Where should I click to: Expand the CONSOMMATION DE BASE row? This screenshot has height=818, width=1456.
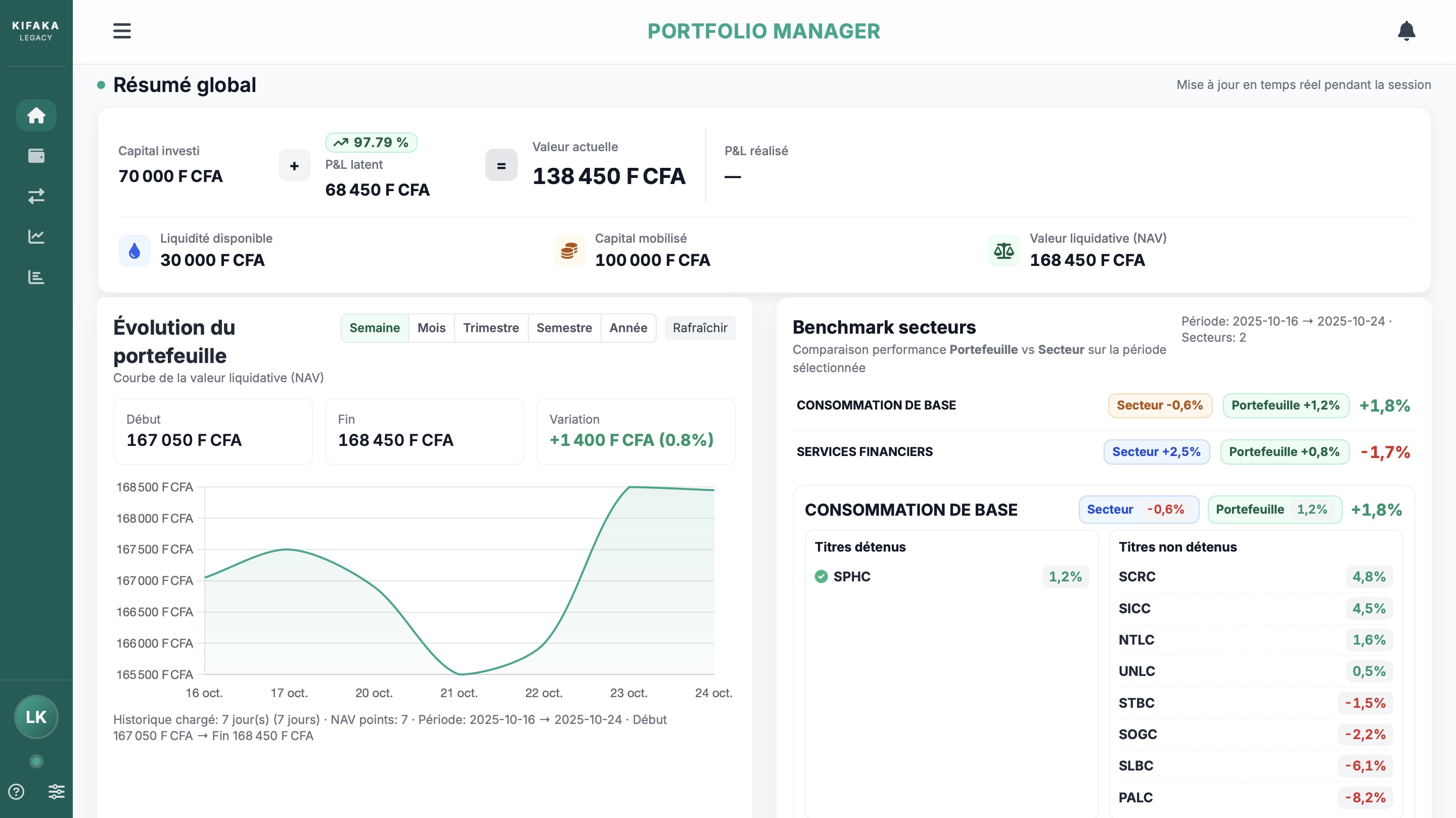click(876, 405)
